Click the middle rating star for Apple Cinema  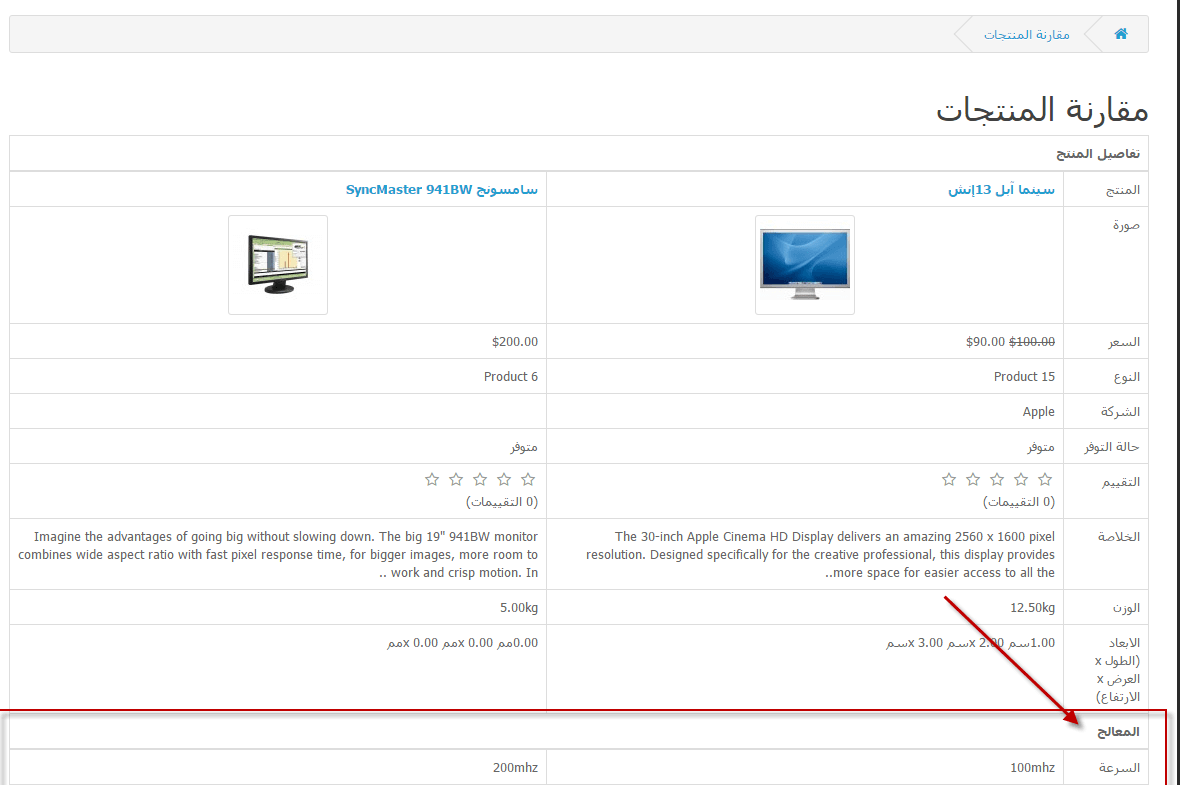[997, 479]
